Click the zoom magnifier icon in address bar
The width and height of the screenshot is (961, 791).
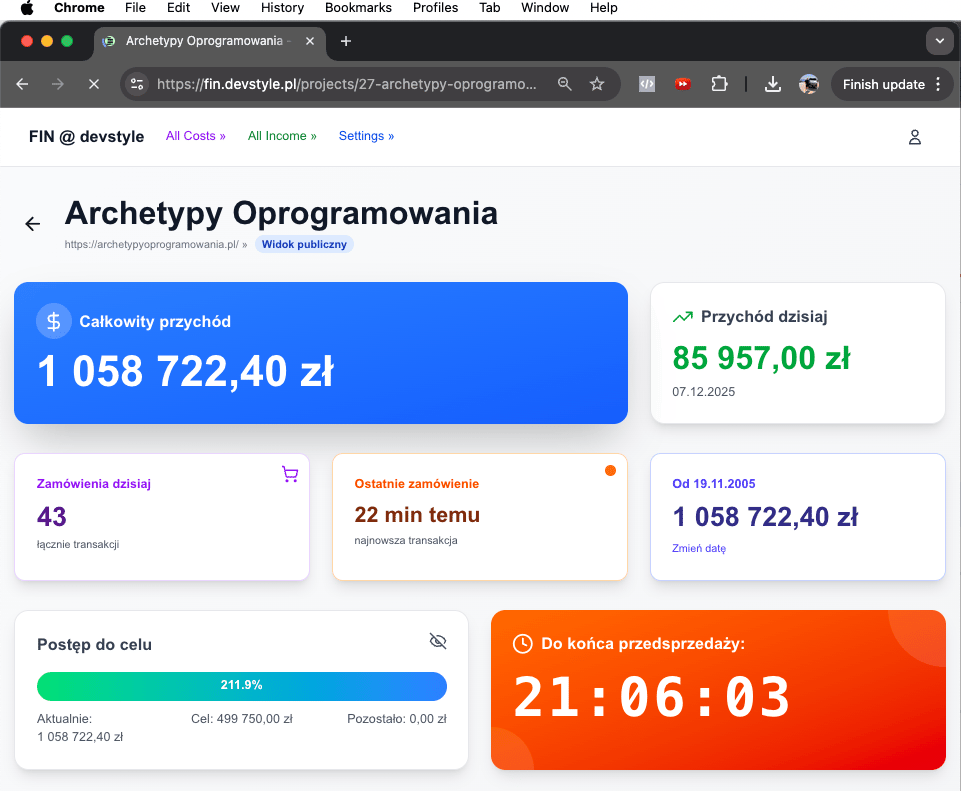click(x=565, y=84)
